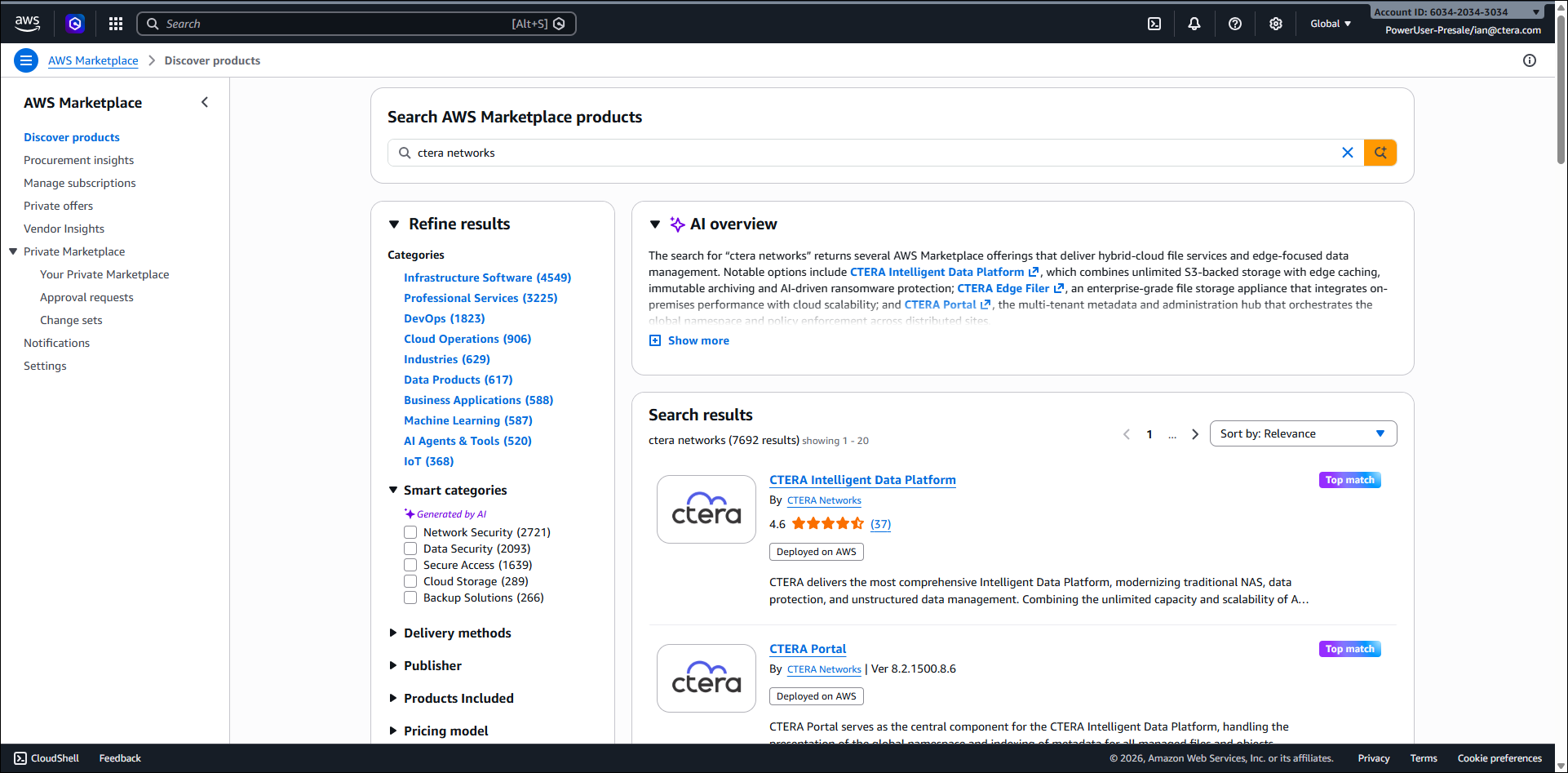Screen dimensions: 1568x773
Task: Open the purple console shortcut icon
Action: [x=75, y=24]
